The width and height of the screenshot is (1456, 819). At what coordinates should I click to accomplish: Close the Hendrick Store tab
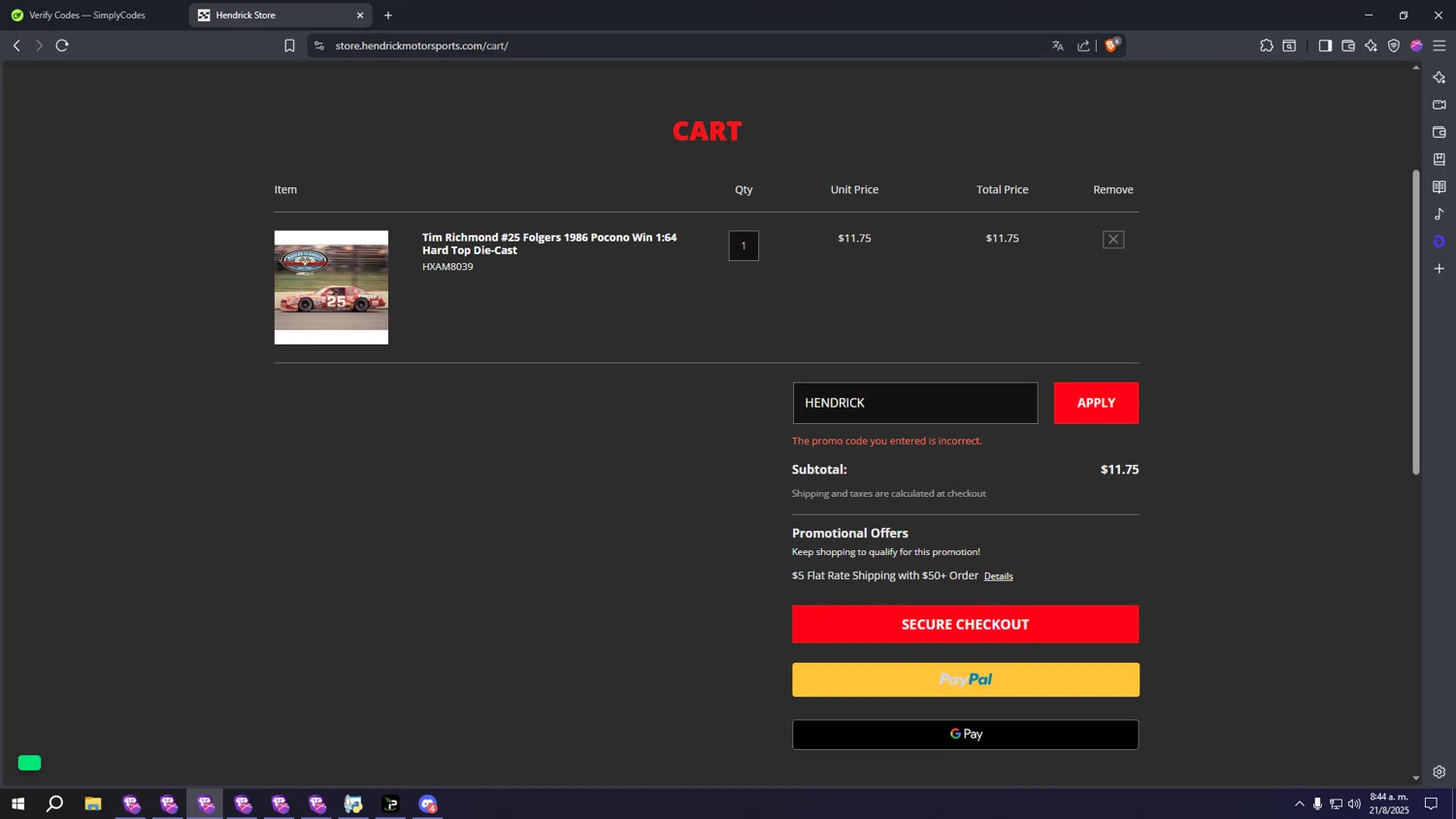coord(360,16)
